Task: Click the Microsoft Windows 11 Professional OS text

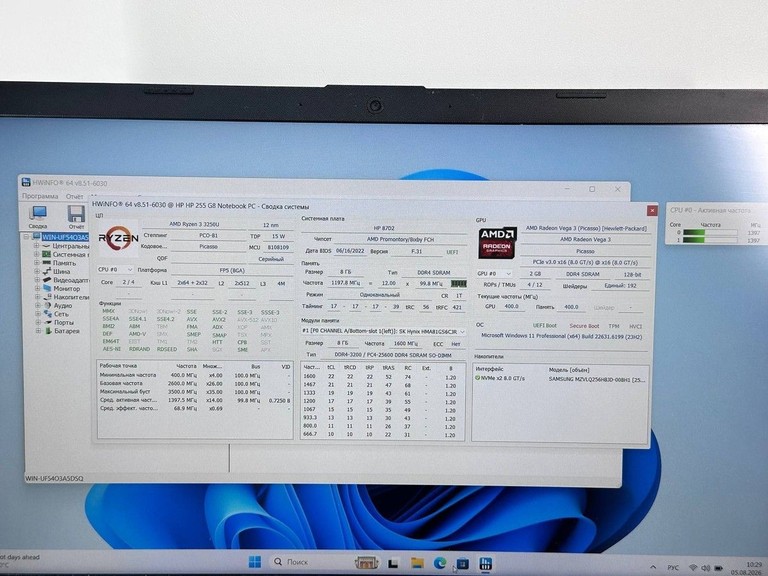Action: [561, 336]
